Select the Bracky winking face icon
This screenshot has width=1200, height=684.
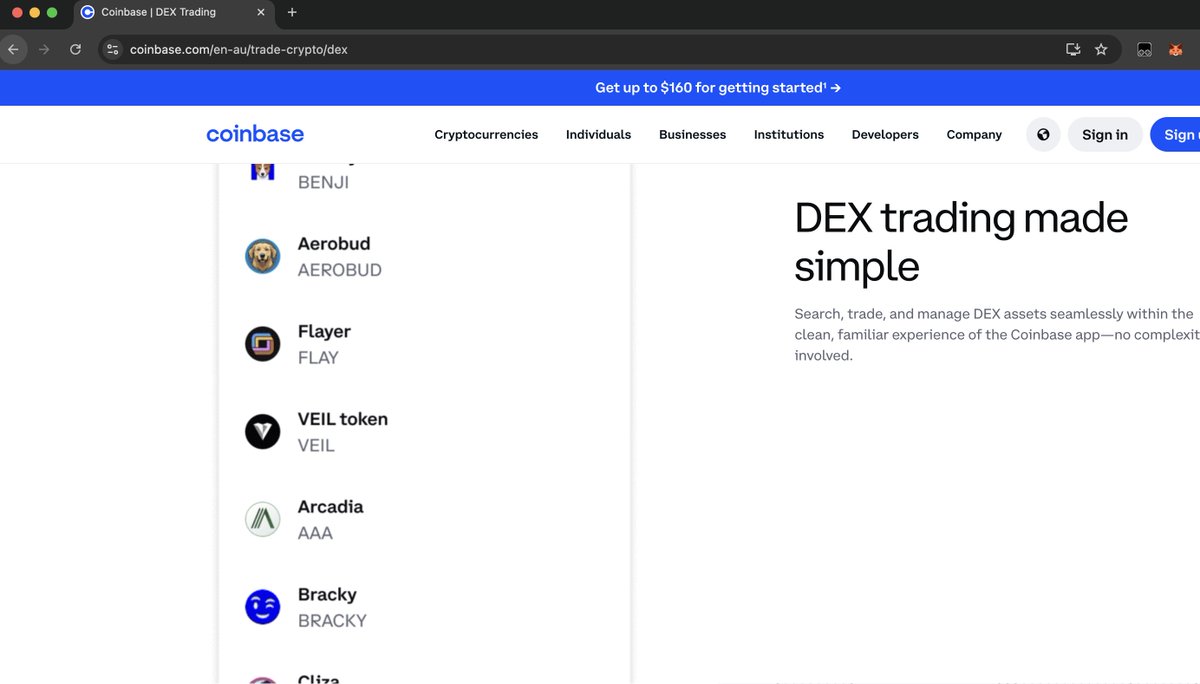(263, 607)
